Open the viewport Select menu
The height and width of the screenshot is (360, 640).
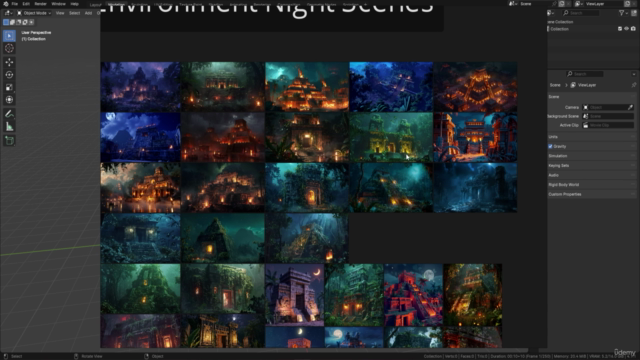(x=74, y=13)
